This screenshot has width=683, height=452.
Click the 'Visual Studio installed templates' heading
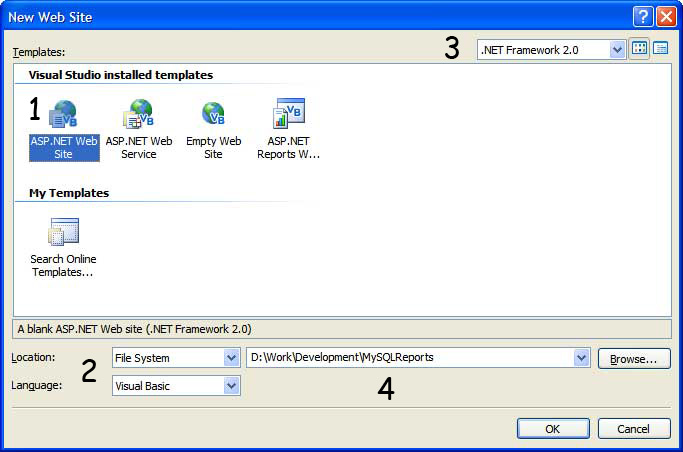click(x=121, y=75)
